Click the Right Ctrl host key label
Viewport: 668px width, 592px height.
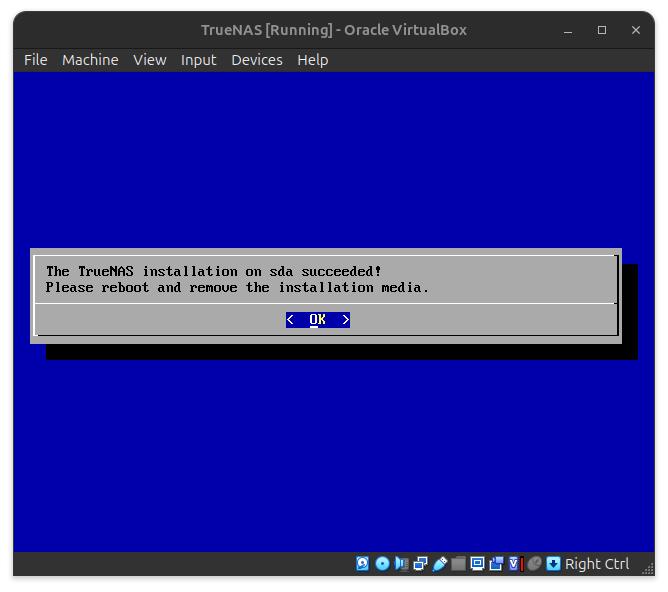pyautogui.click(x=597, y=564)
